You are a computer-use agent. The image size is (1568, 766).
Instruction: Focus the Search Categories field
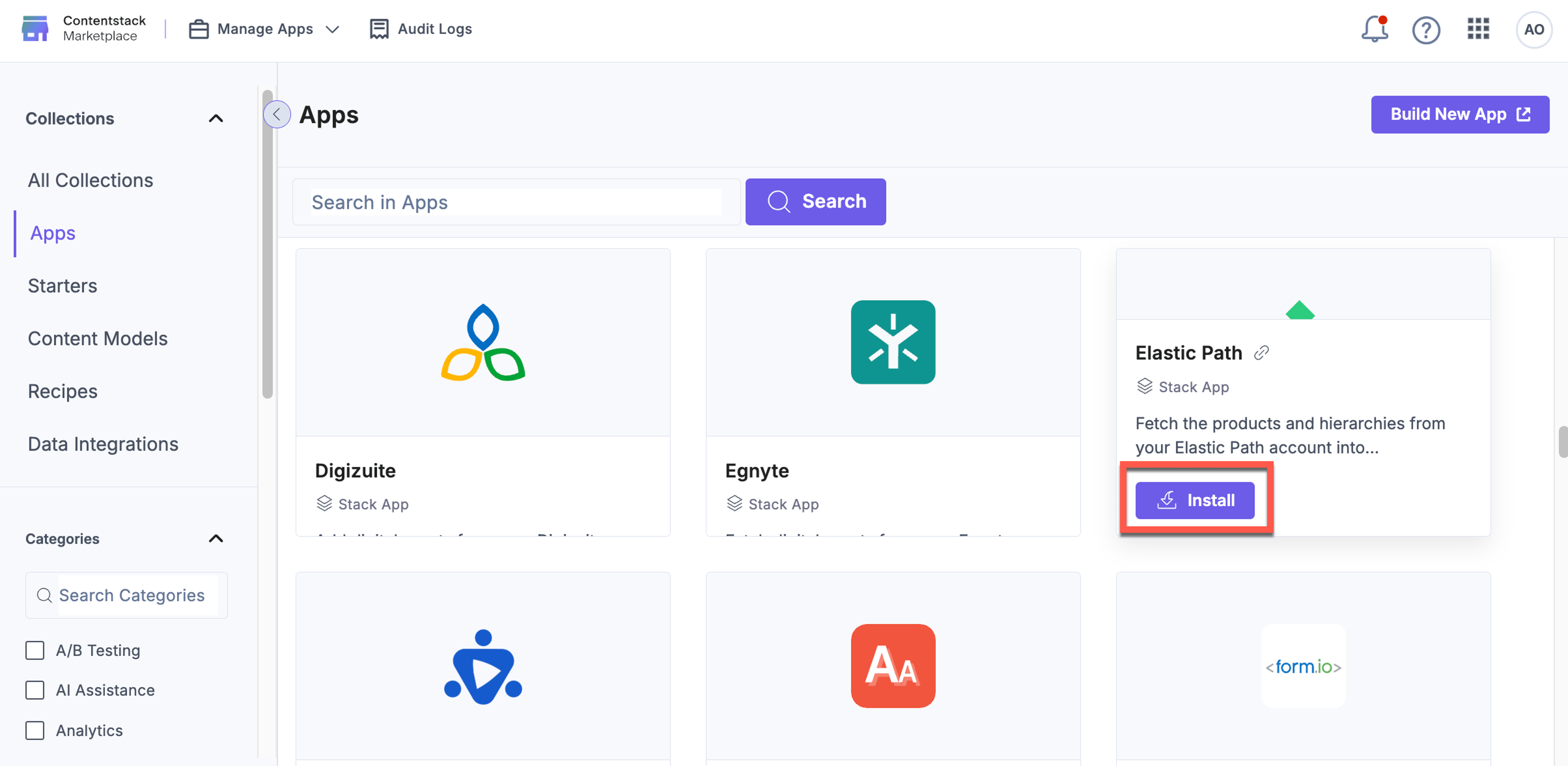pos(127,595)
